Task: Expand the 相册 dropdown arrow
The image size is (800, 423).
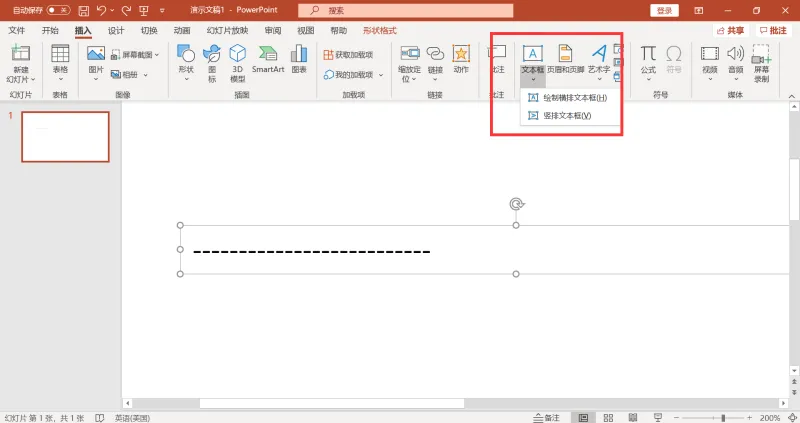Action: 145,75
